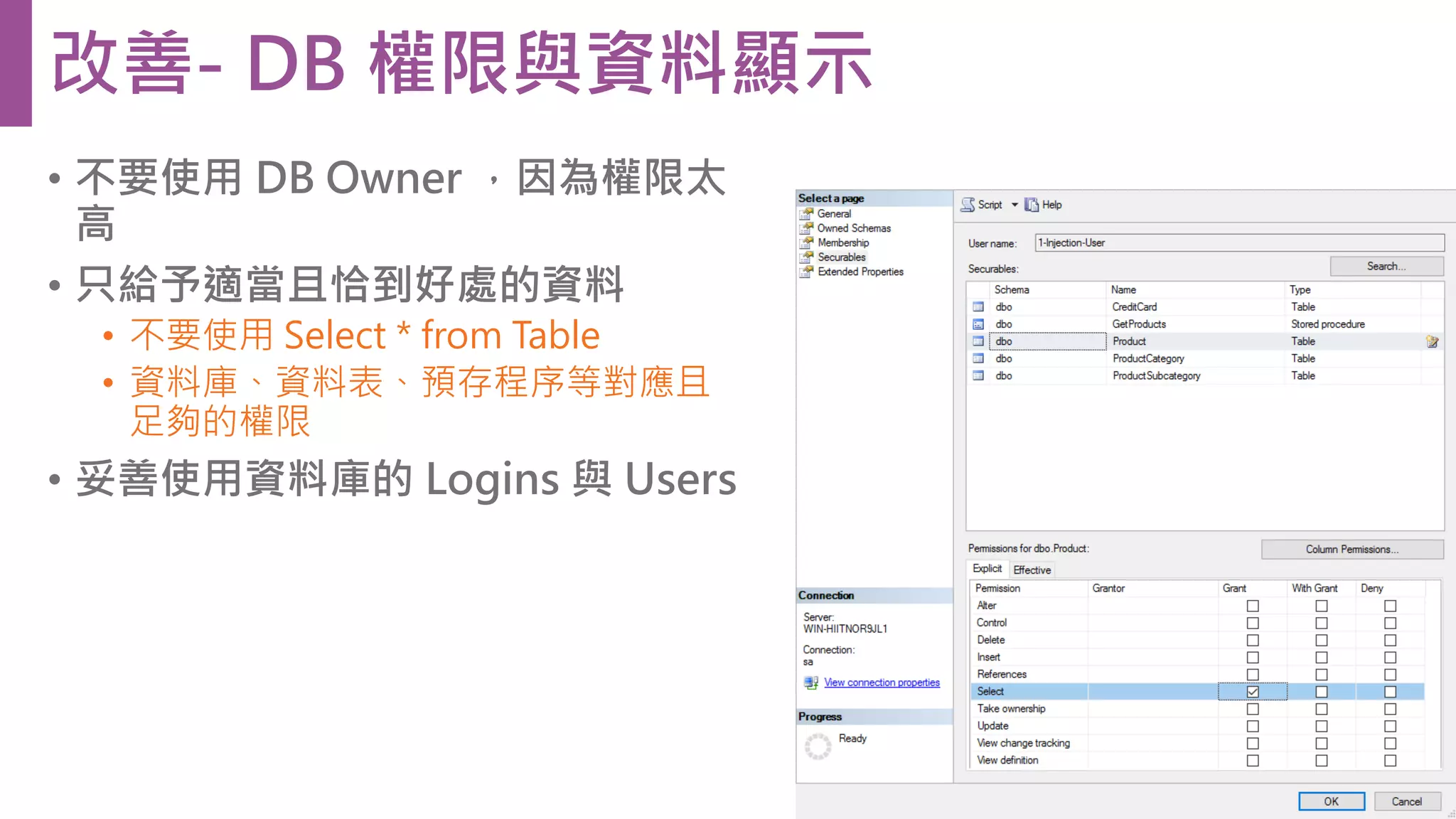The image size is (1456, 819).
Task: Tick the Grant checkbox for Insert
Action: 1253,658
